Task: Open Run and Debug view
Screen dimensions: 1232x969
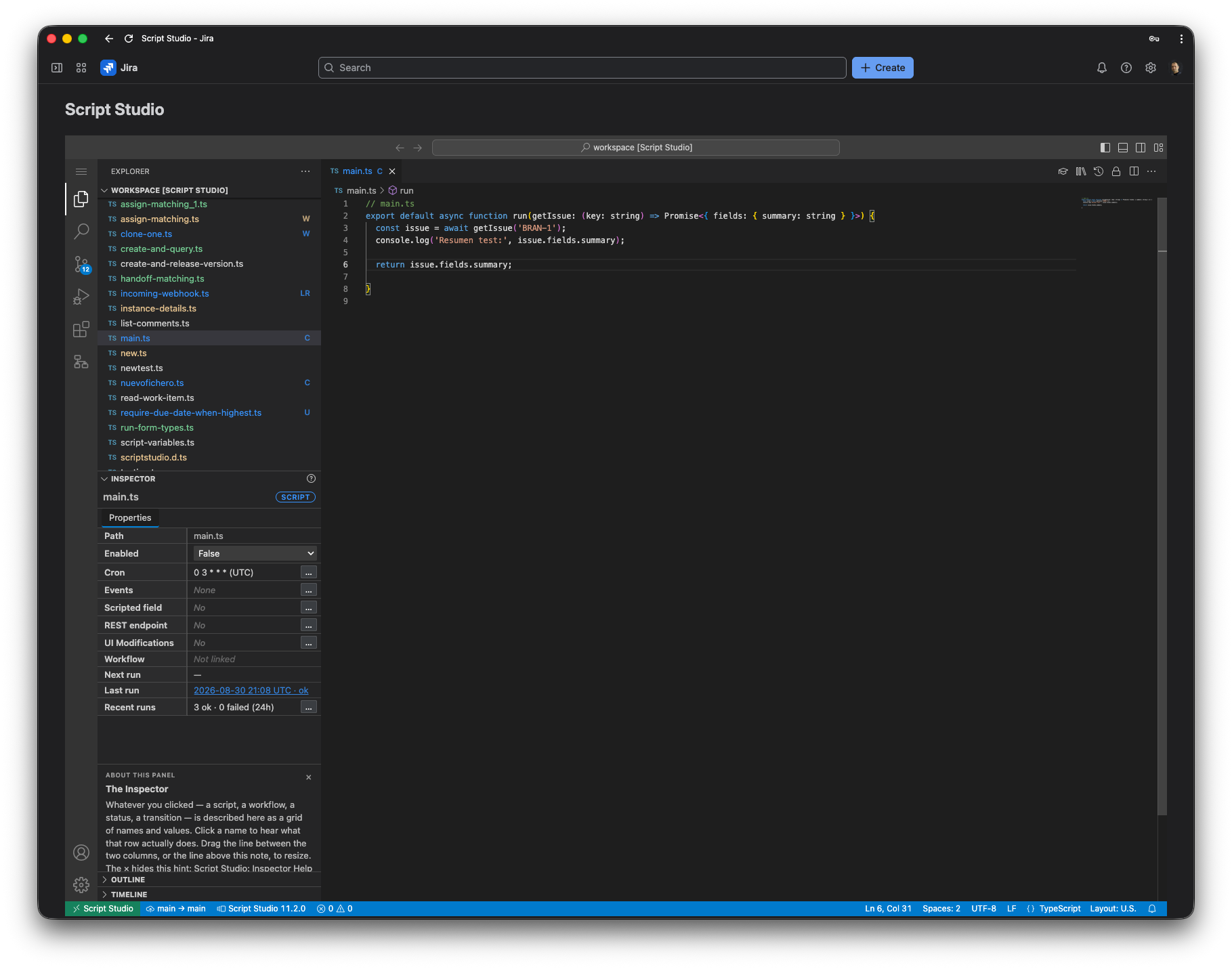Action: tap(81, 297)
